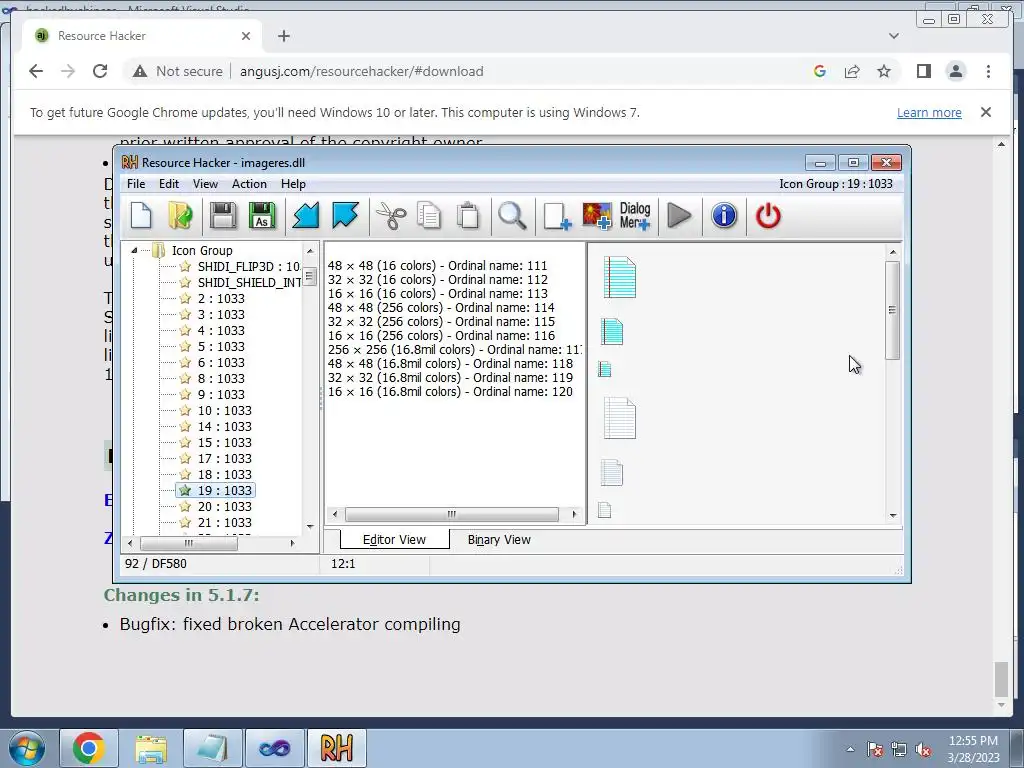Click the New blank script icon in toolbar
Image resolution: width=1024 pixels, height=768 pixels.
click(141, 216)
